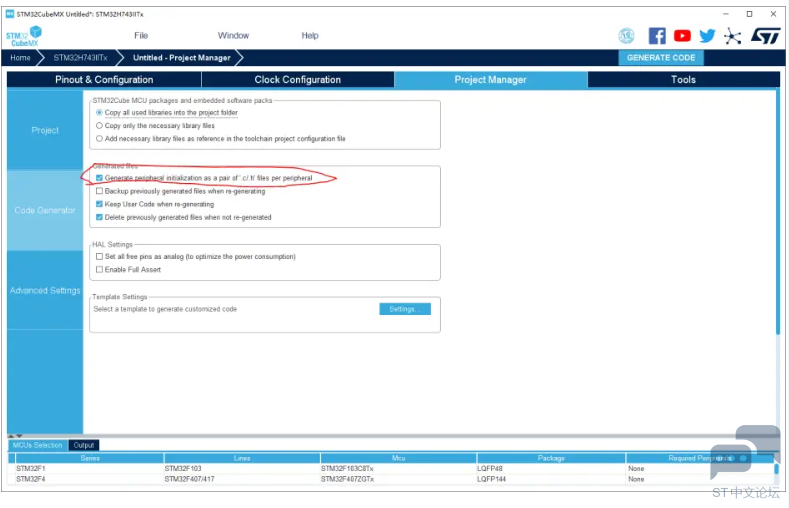Select the Project Manager tab
Image resolution: width=789 pixels, height=508 pixels.
pos(491,79)
